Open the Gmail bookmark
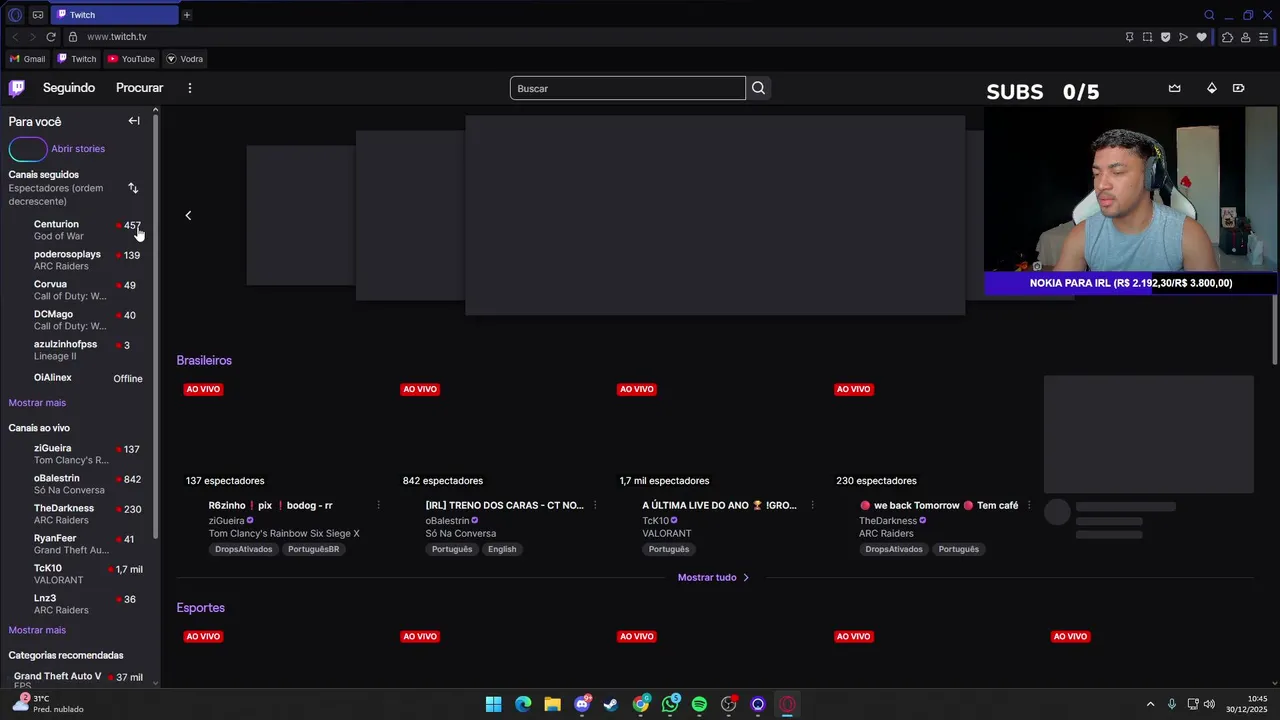 coord(28,59)
